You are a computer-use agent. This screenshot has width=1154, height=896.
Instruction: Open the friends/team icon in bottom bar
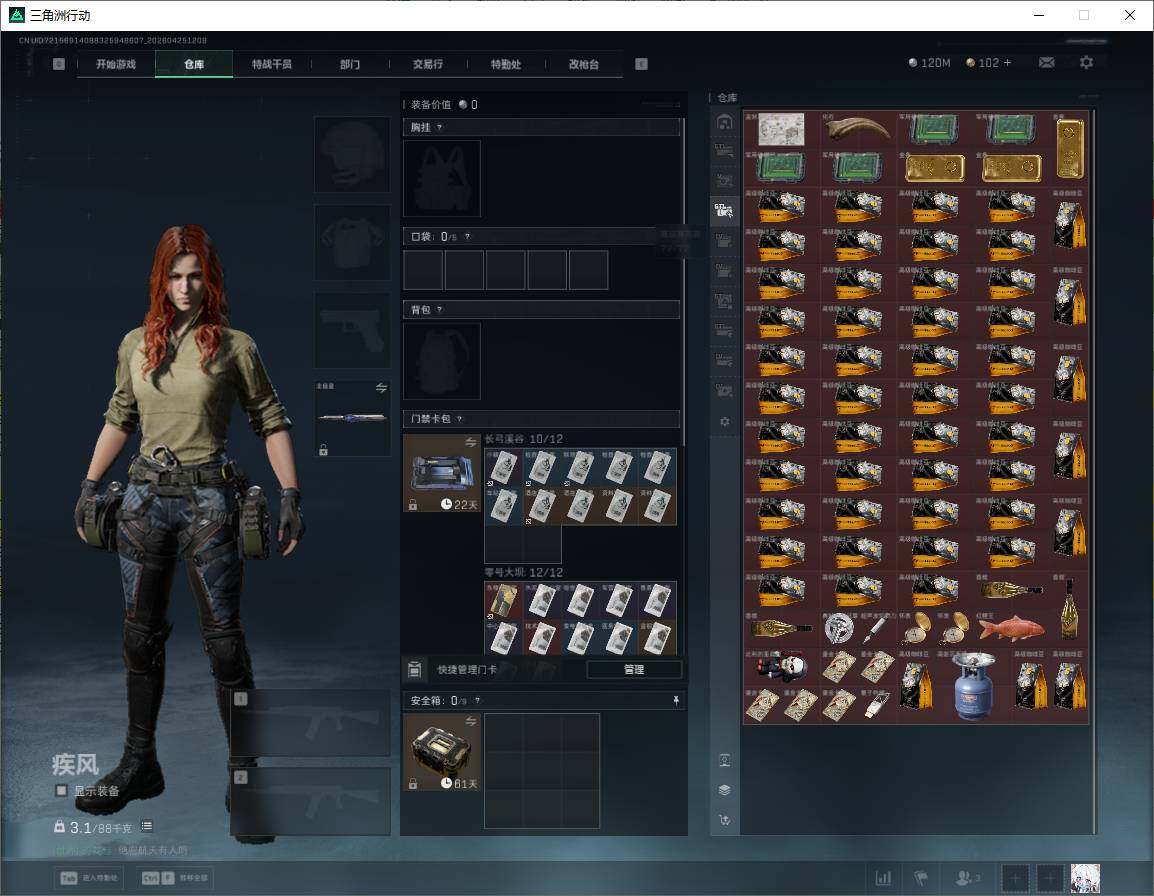(x=967, y=878)
